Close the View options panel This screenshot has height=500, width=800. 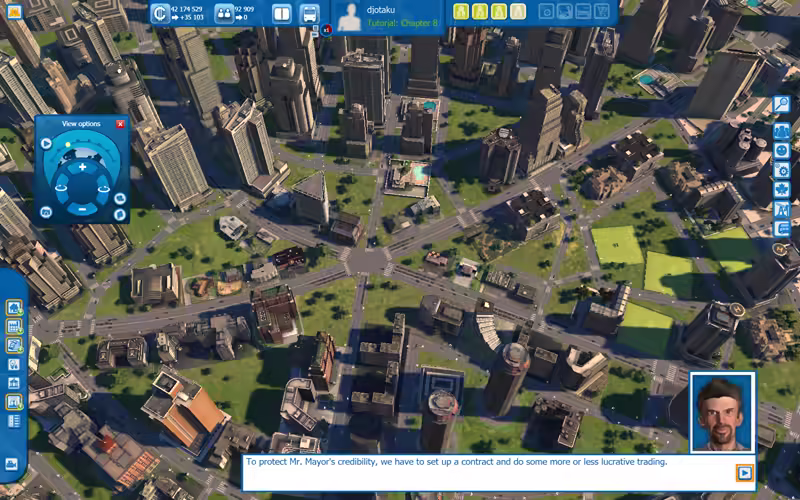(120, 124)
